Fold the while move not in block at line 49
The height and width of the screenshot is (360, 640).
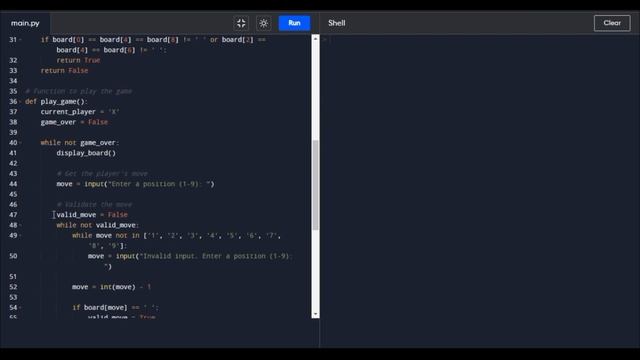20,236
